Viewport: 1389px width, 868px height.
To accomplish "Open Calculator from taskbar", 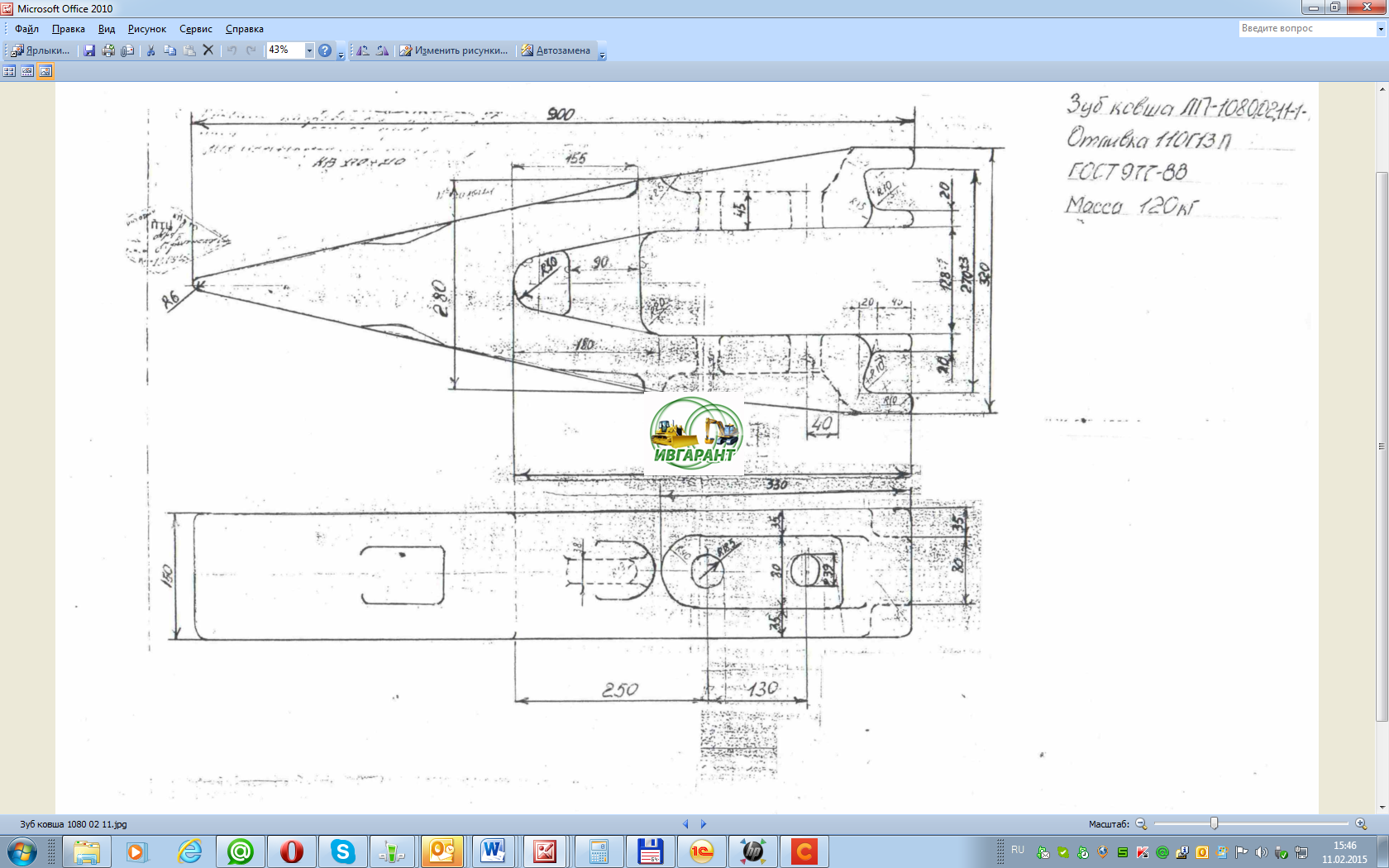I will pos(598,851).
